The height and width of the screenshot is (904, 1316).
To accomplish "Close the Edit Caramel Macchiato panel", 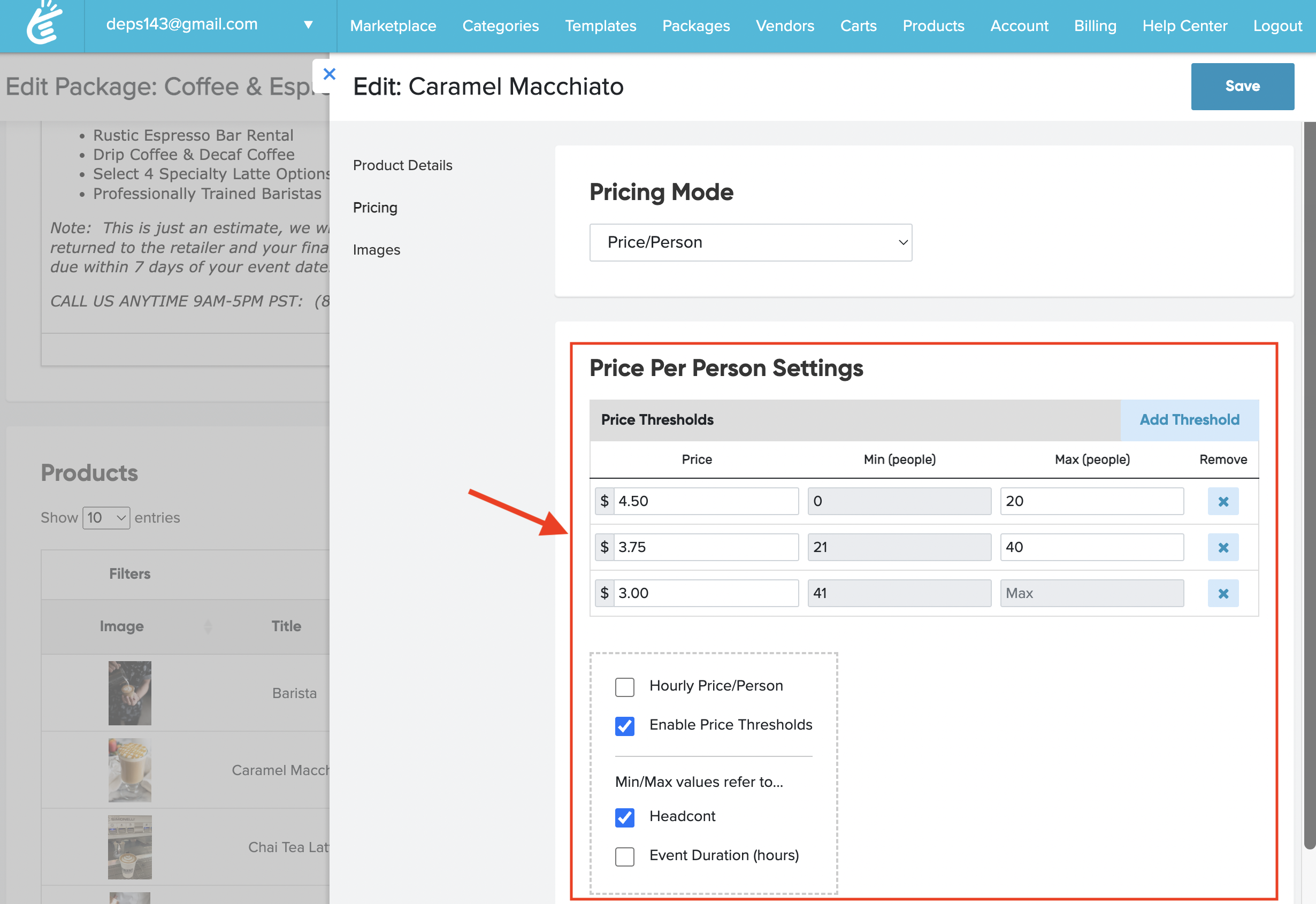I will (x=329, y=74).
